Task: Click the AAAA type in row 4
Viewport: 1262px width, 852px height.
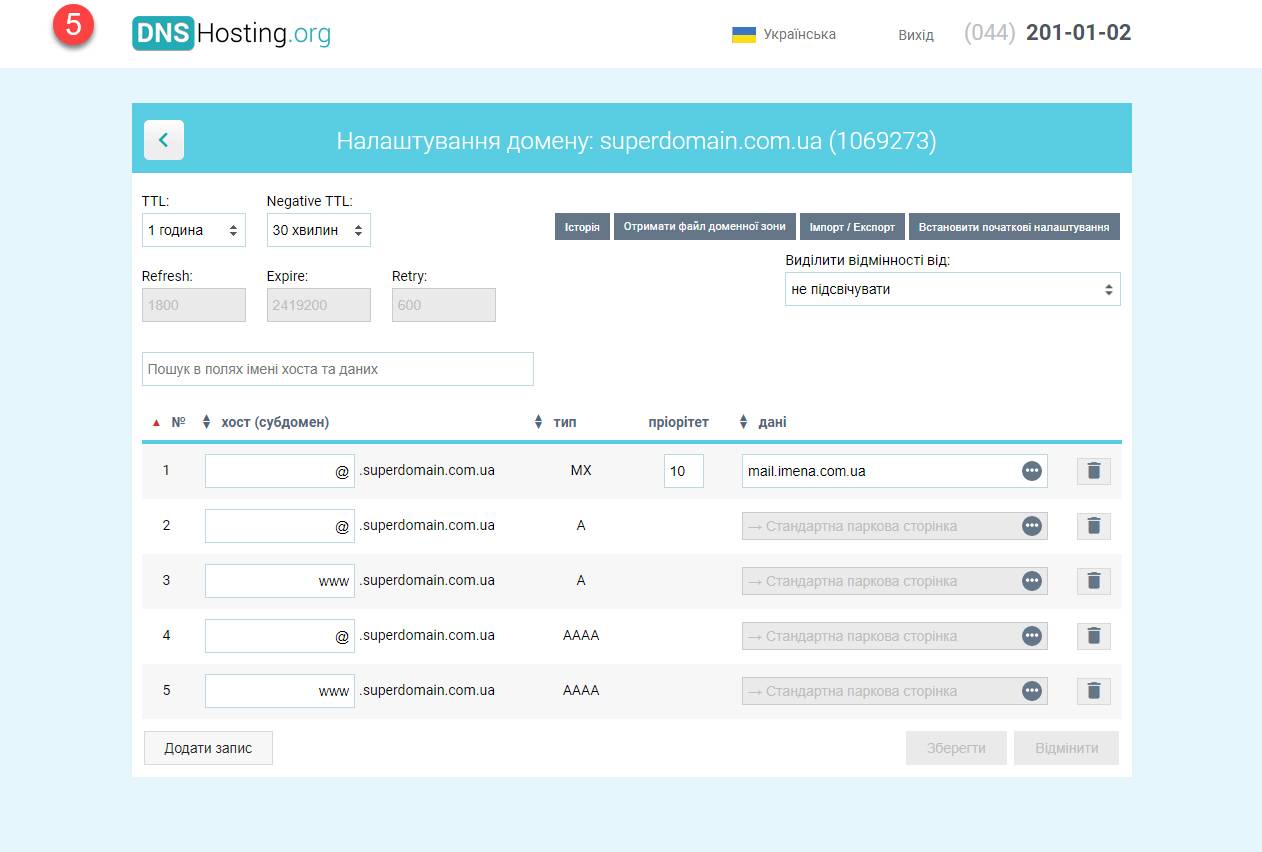Action: click(x=581, y=635)
